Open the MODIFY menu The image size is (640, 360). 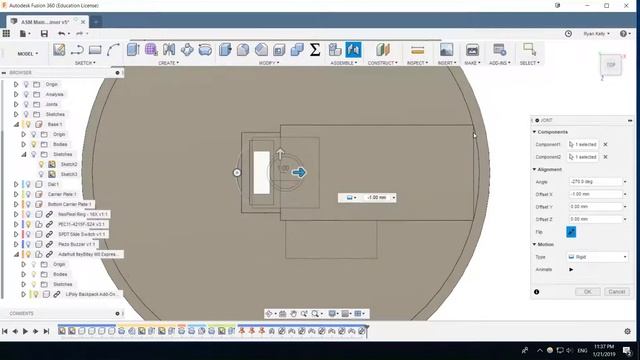269,63
